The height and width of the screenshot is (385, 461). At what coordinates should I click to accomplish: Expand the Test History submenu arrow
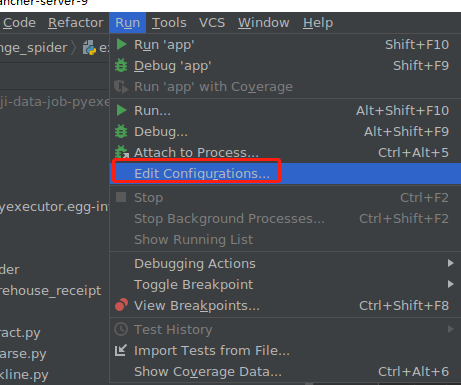coord(450,329)
